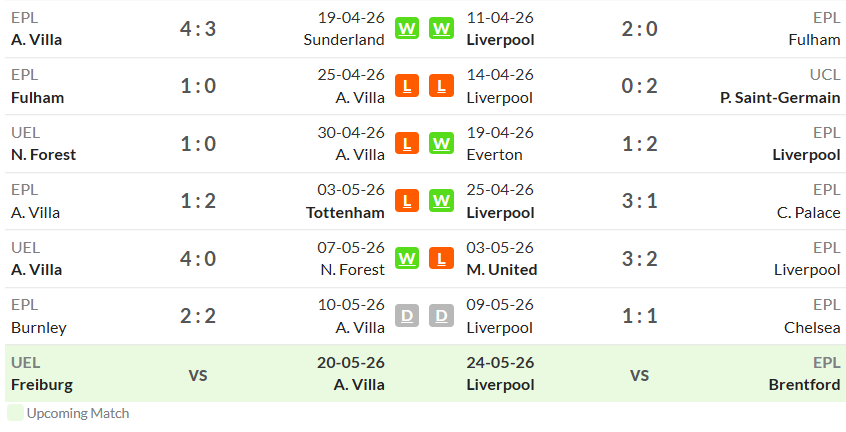Open the Brentford team link
Viewport: 846px width, 432px height.
(804, 385)
